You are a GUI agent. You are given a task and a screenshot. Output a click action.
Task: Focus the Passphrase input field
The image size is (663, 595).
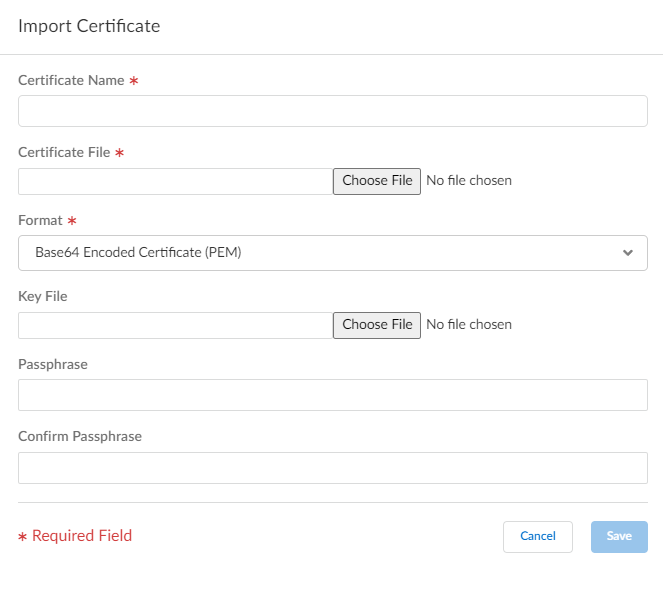coord(332,395)
